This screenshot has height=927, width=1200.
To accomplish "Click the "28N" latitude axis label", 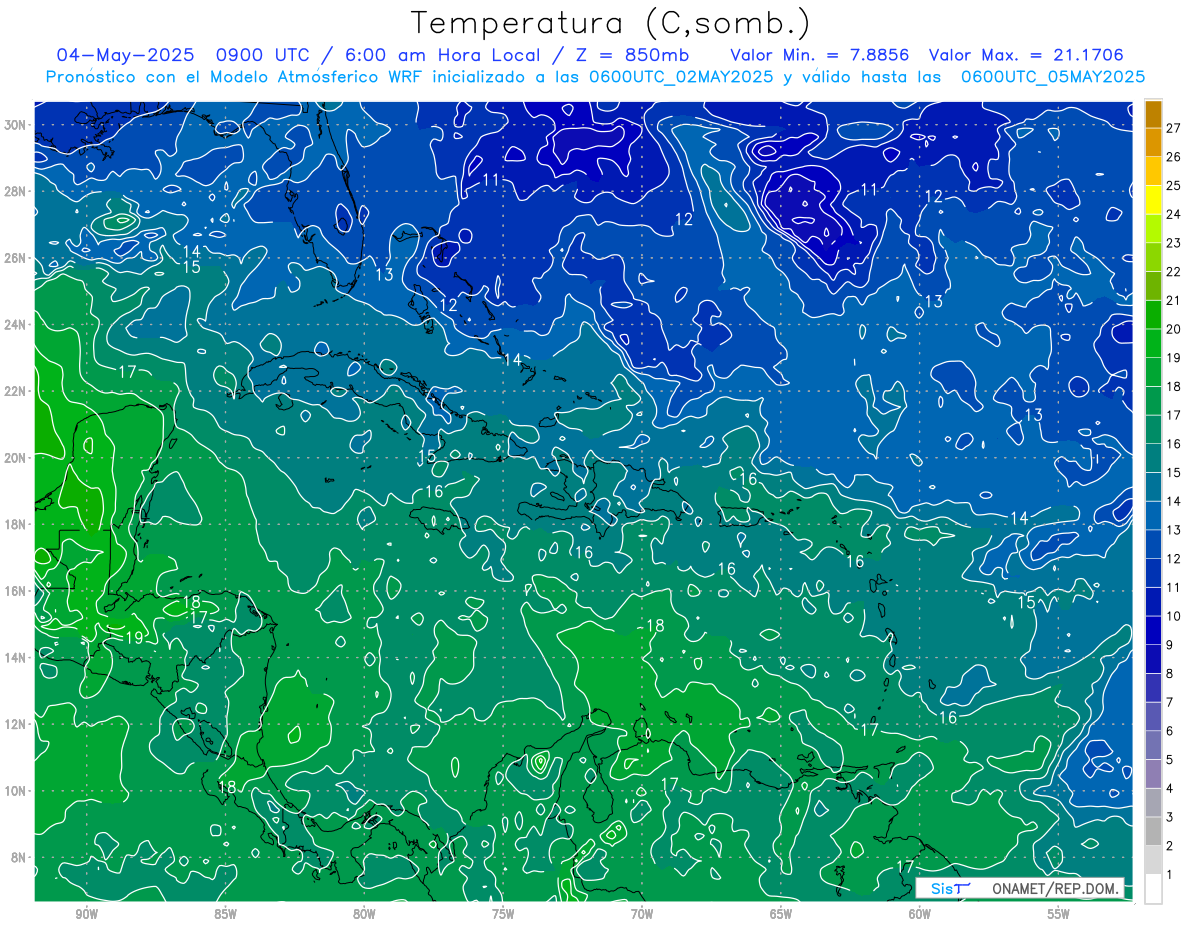I will (x=15, y=191).
